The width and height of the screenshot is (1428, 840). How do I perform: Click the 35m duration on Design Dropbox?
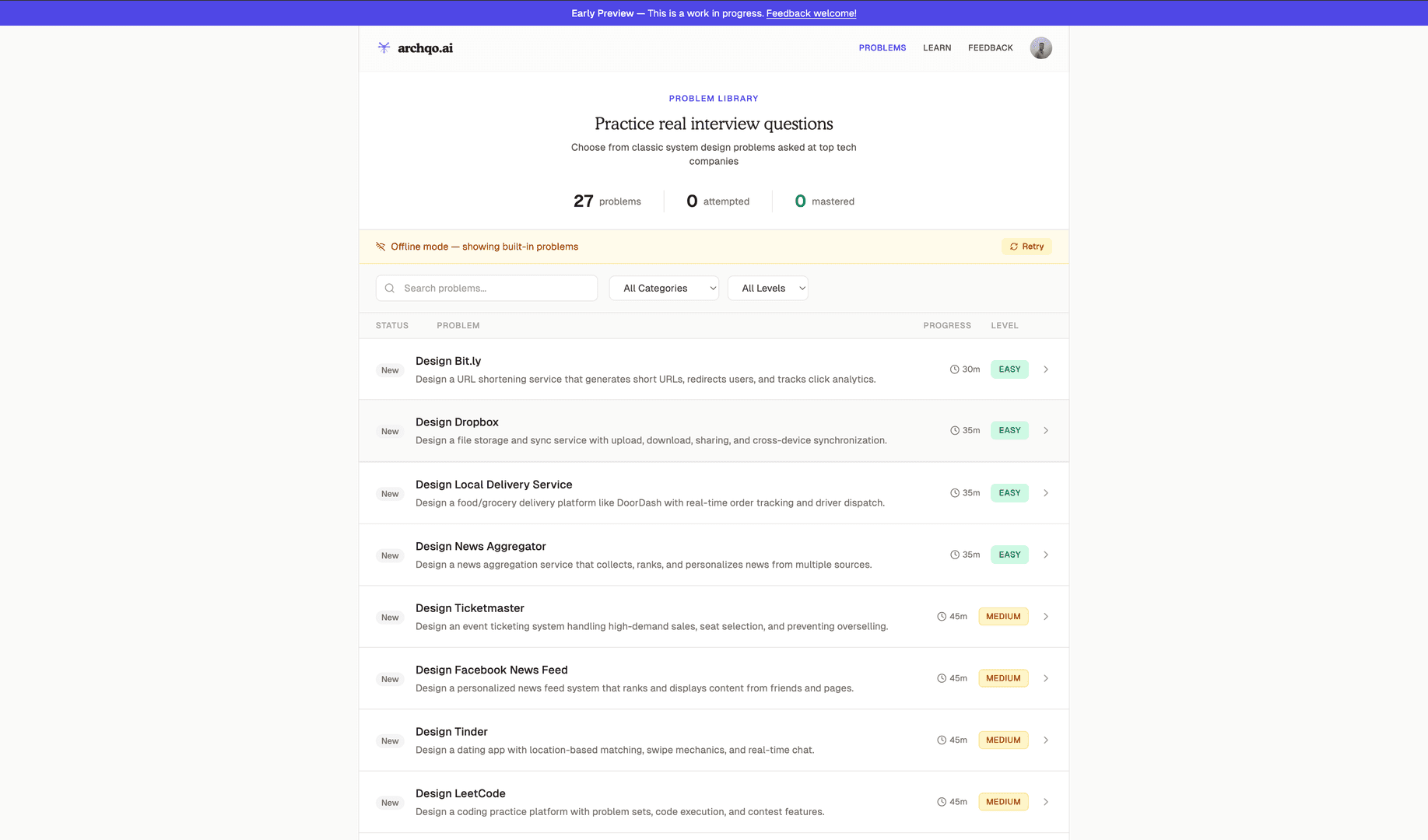coord(971,430)
